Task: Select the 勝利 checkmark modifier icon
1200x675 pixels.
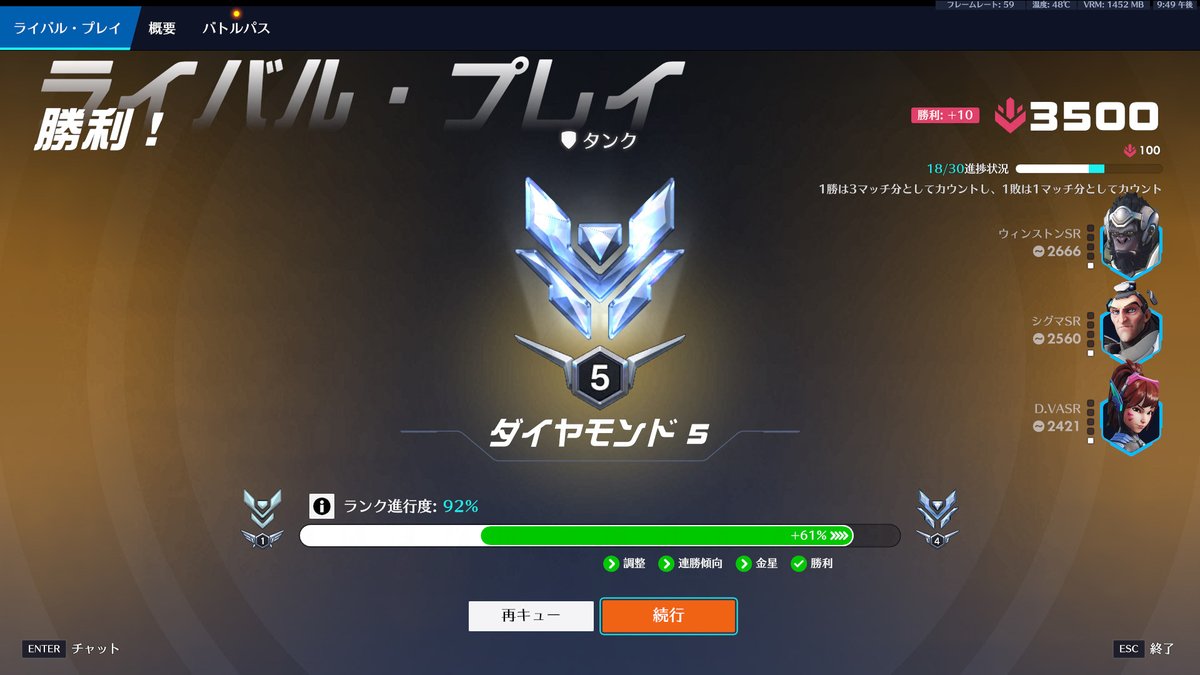Action: tap(798, 564)
